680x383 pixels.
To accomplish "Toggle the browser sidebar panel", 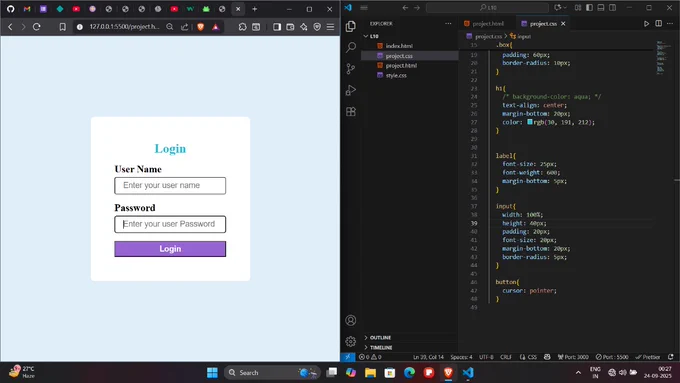I will tap(277, 27).
